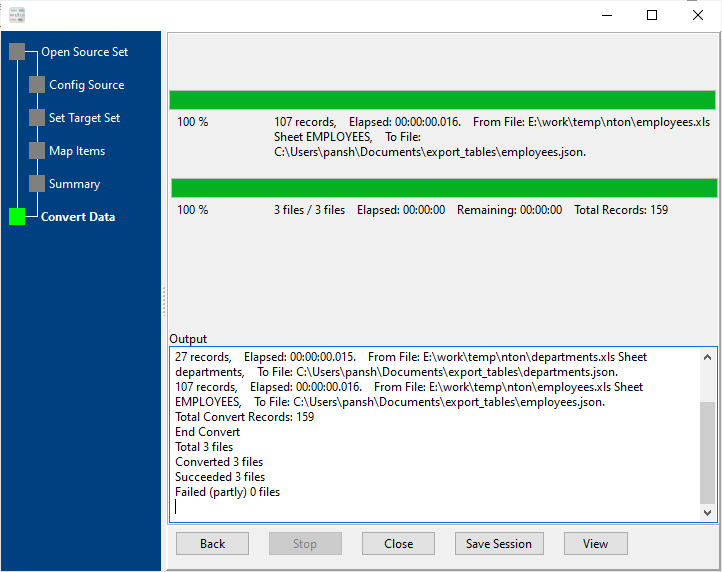Click the step icon next to Config Source

pyautogui.click(x=37, y=85)
